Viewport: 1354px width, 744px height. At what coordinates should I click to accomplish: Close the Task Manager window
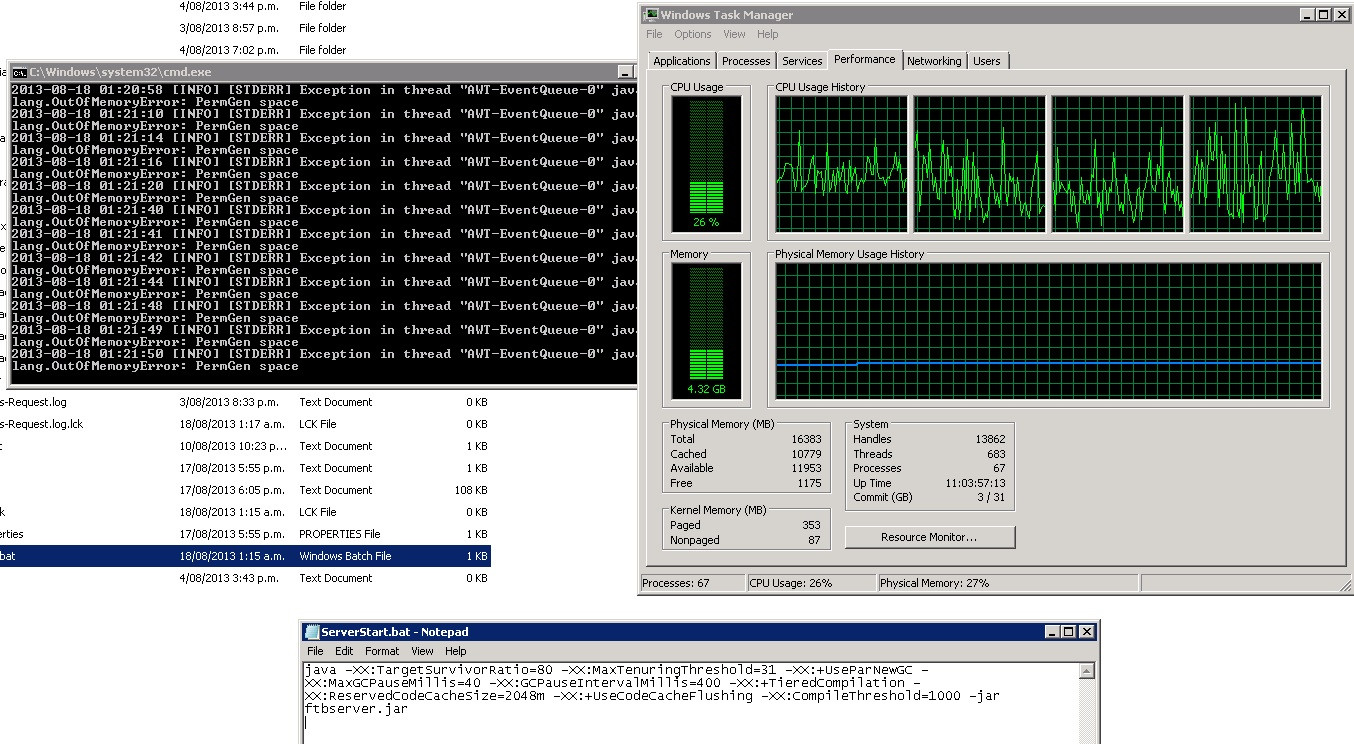(1341, 15)
